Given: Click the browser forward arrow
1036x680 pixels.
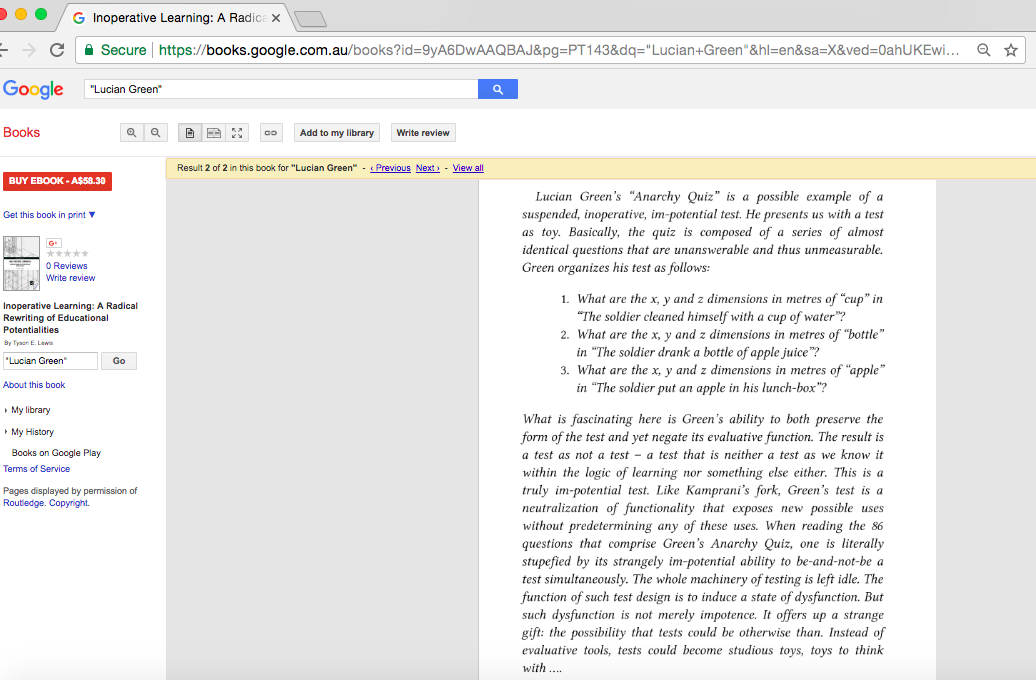Looking at the screenshot, I should 29,50.
